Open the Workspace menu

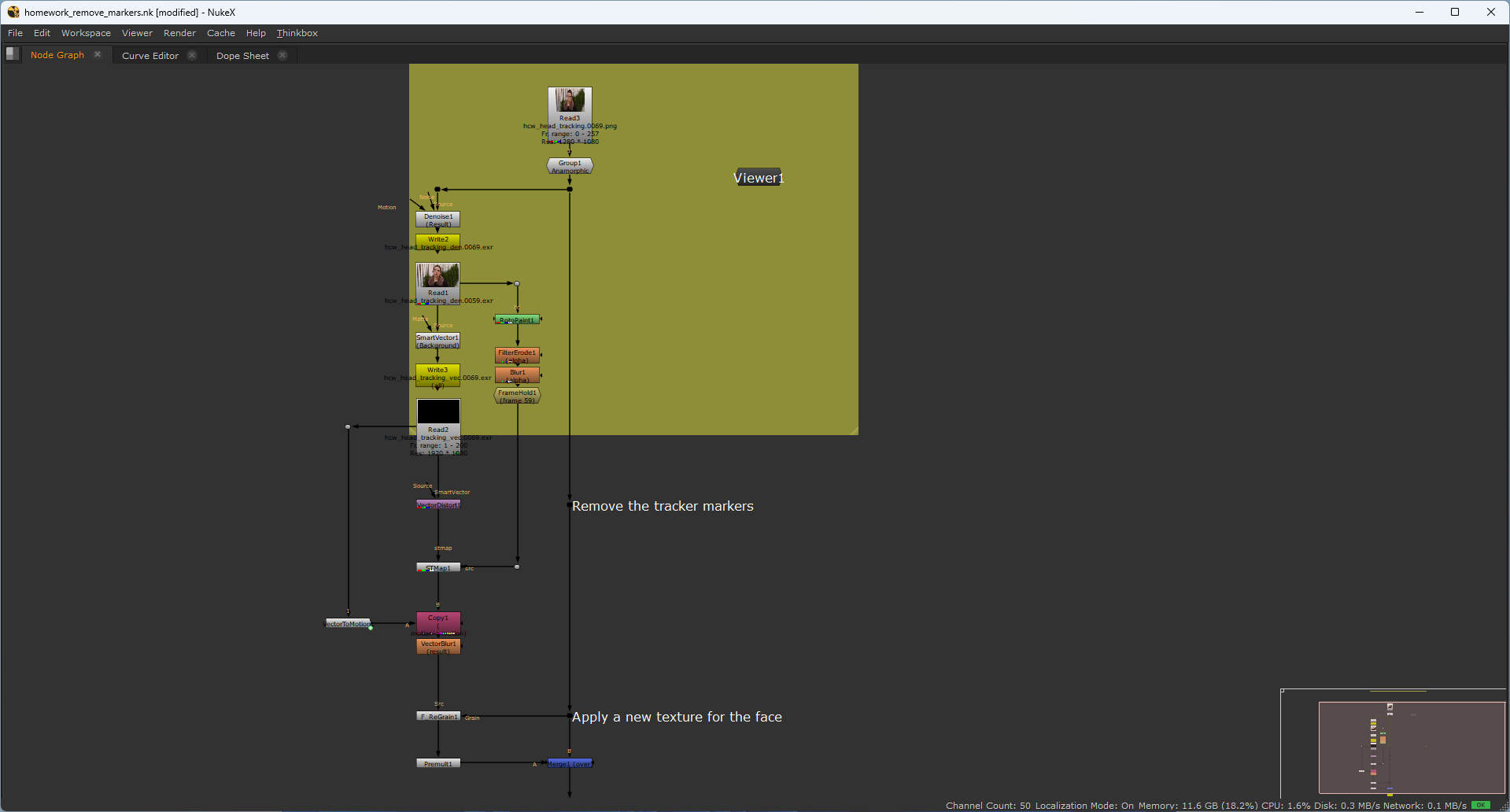point(86,33)
